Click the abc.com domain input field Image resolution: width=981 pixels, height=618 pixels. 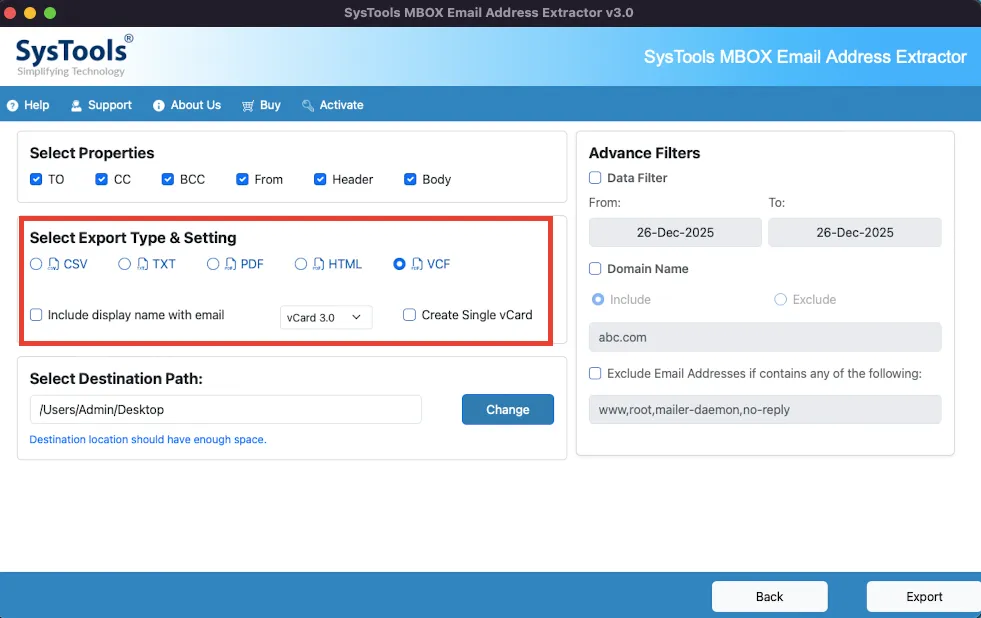(765, 337)
